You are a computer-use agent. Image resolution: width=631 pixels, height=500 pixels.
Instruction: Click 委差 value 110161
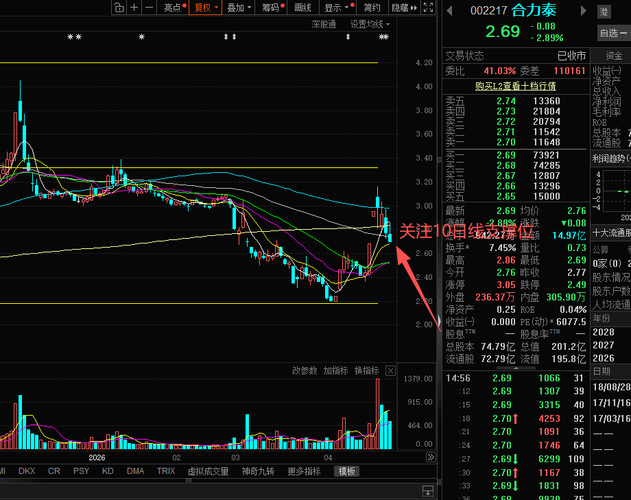coord(569,71)
